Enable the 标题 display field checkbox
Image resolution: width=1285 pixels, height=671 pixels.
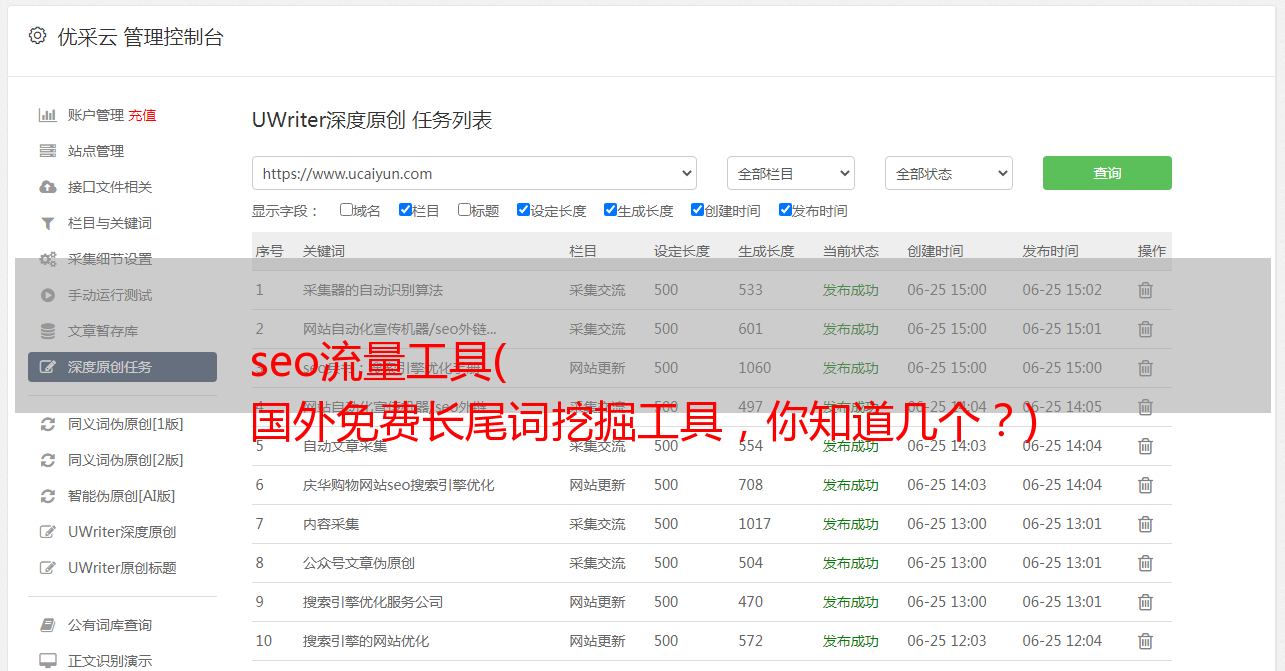click(x=464, y=210)
